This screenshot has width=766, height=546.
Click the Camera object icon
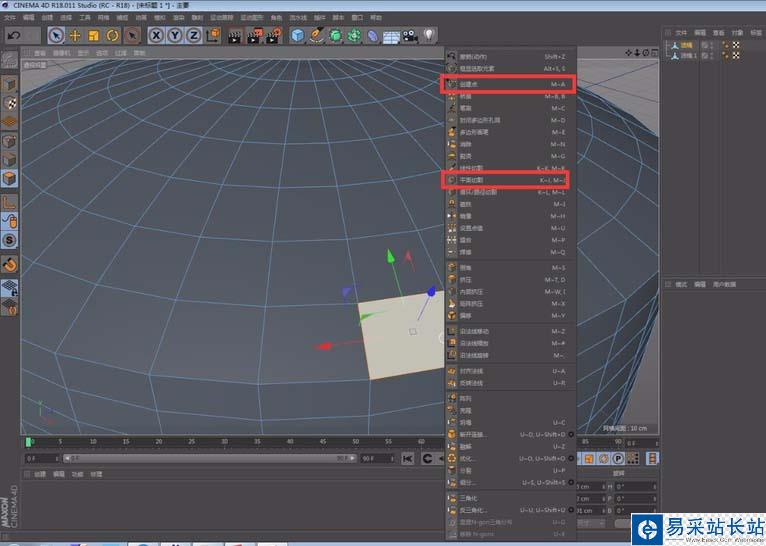click(410, 35)
